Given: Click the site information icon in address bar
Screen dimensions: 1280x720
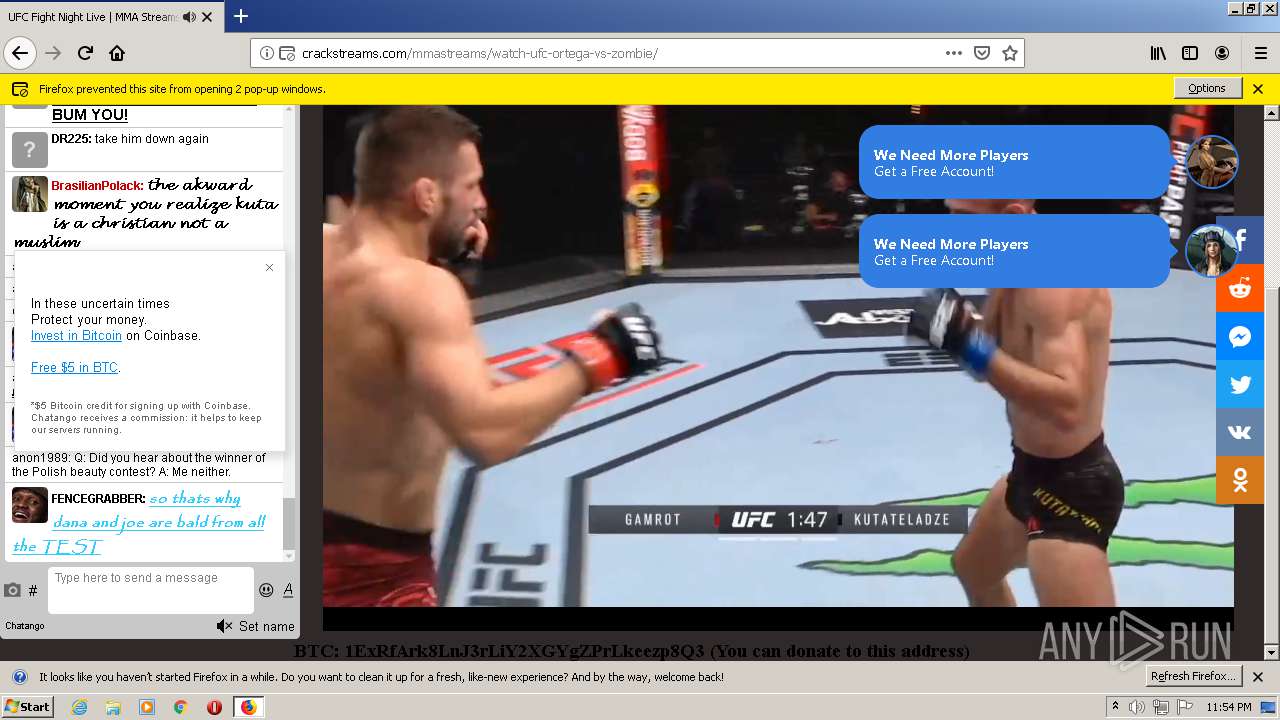Looking at the screenshot, I should click(x=267, y=53).
